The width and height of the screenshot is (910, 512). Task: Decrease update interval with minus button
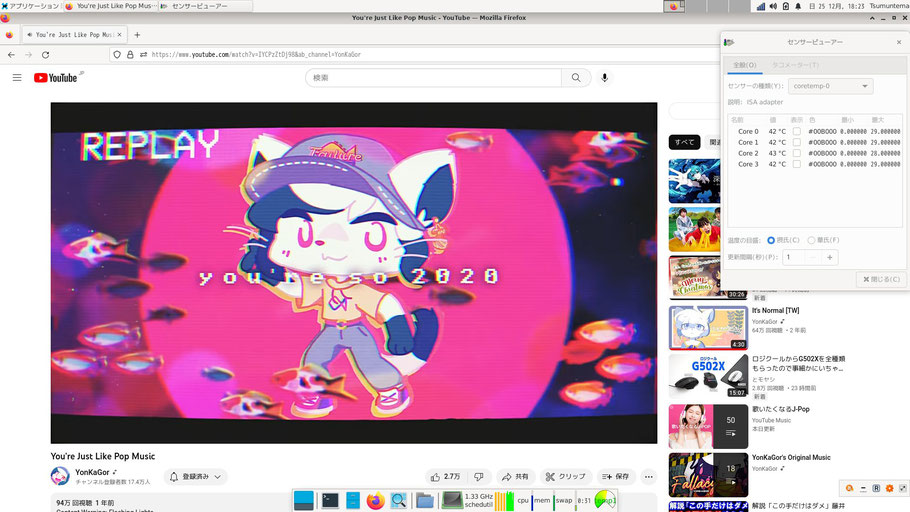point(813,257)
